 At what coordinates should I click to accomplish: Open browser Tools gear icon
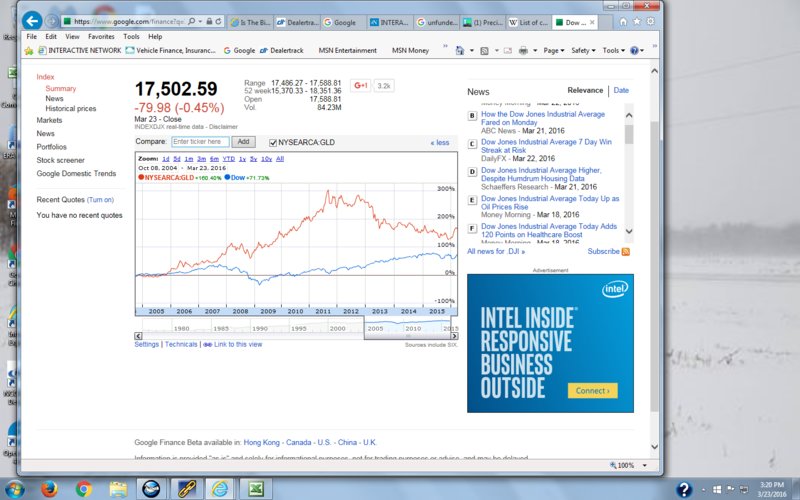tap(650, 21)
